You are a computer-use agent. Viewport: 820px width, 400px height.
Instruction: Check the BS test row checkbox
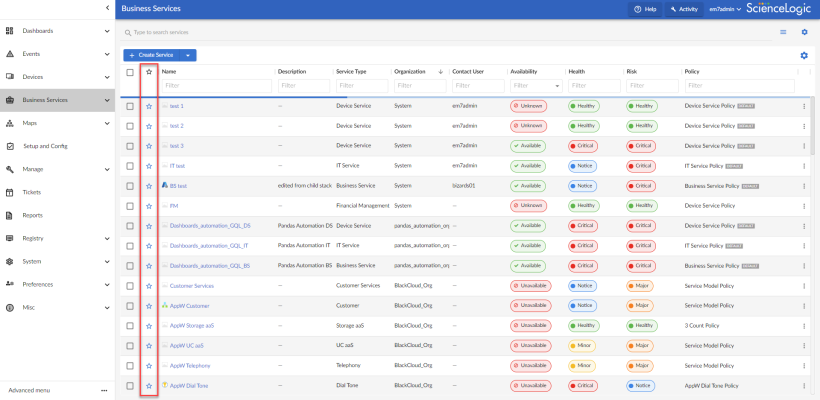130,186
